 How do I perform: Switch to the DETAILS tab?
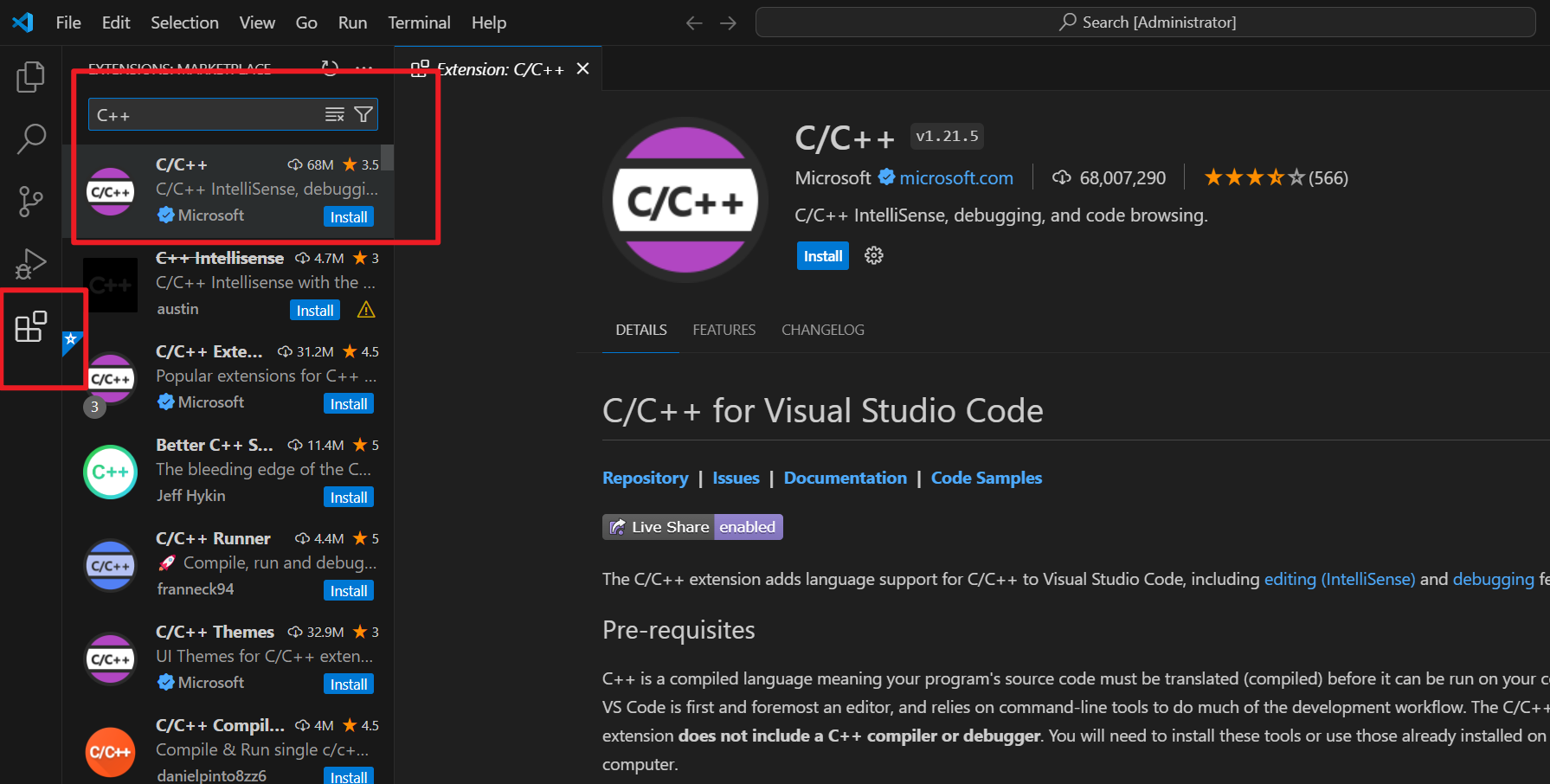tap(641, 330)
